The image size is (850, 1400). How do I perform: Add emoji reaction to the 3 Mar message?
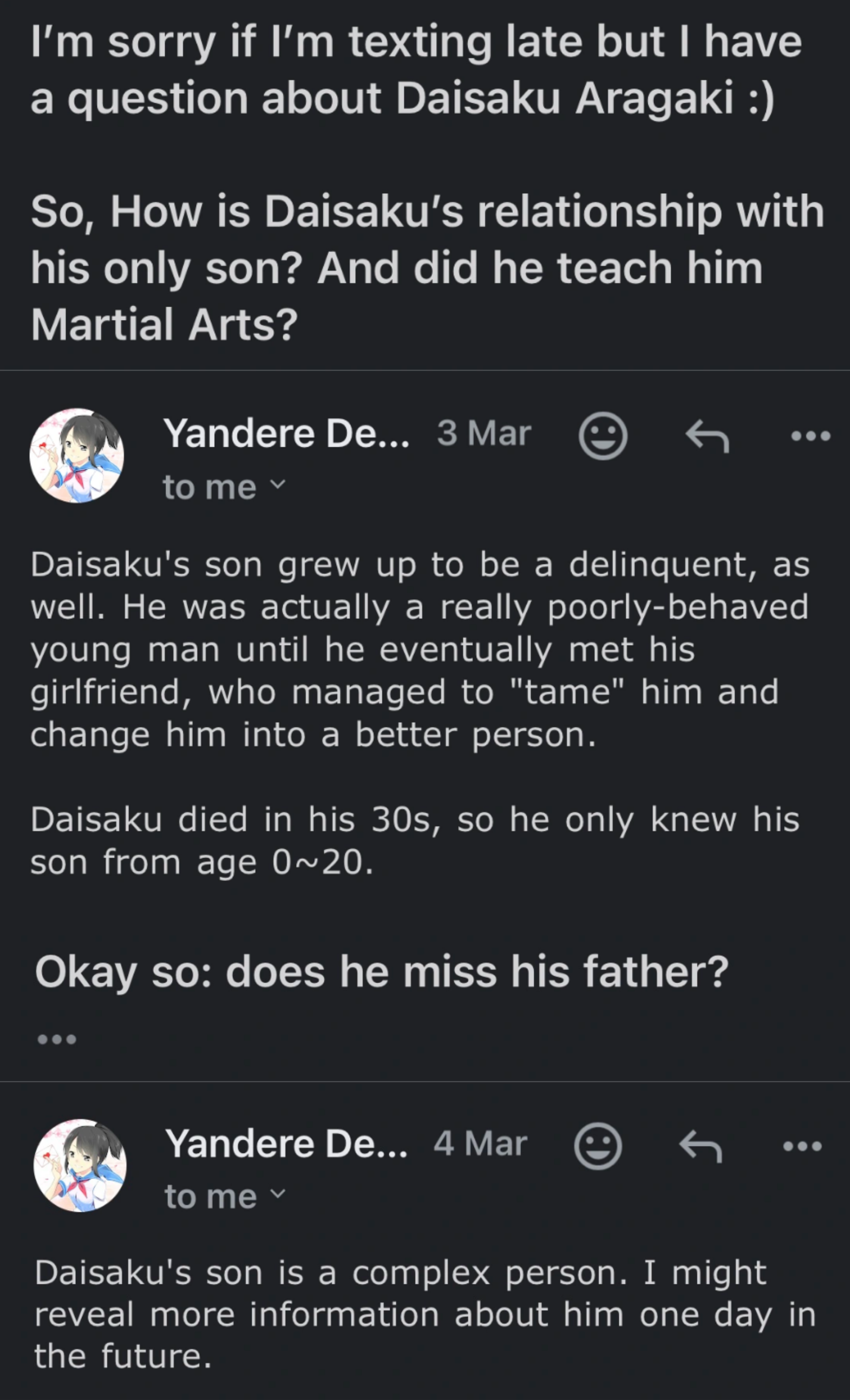tap(602, 436)
